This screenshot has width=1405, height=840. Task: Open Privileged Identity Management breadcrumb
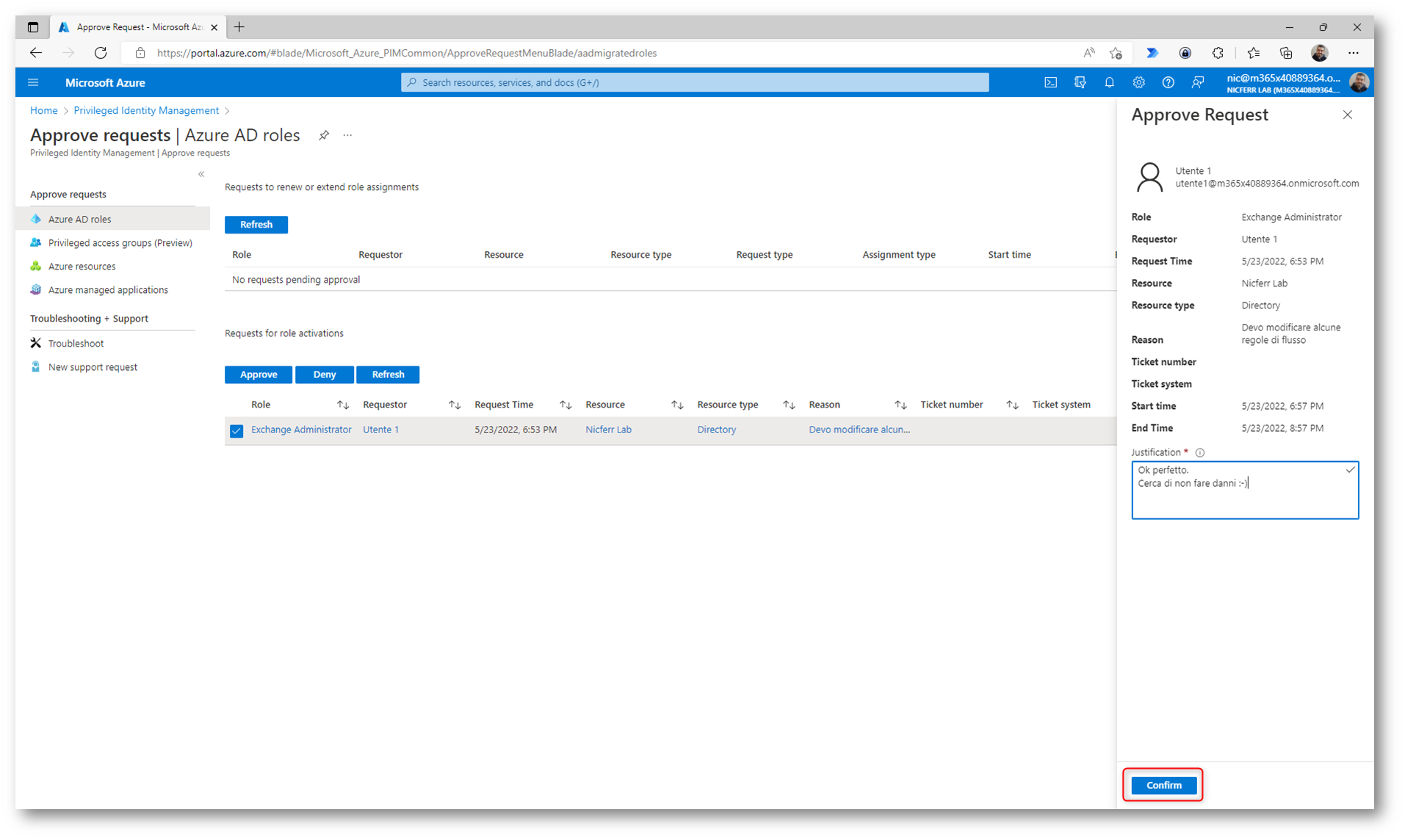pyautogui.click(x=146, y=110)
